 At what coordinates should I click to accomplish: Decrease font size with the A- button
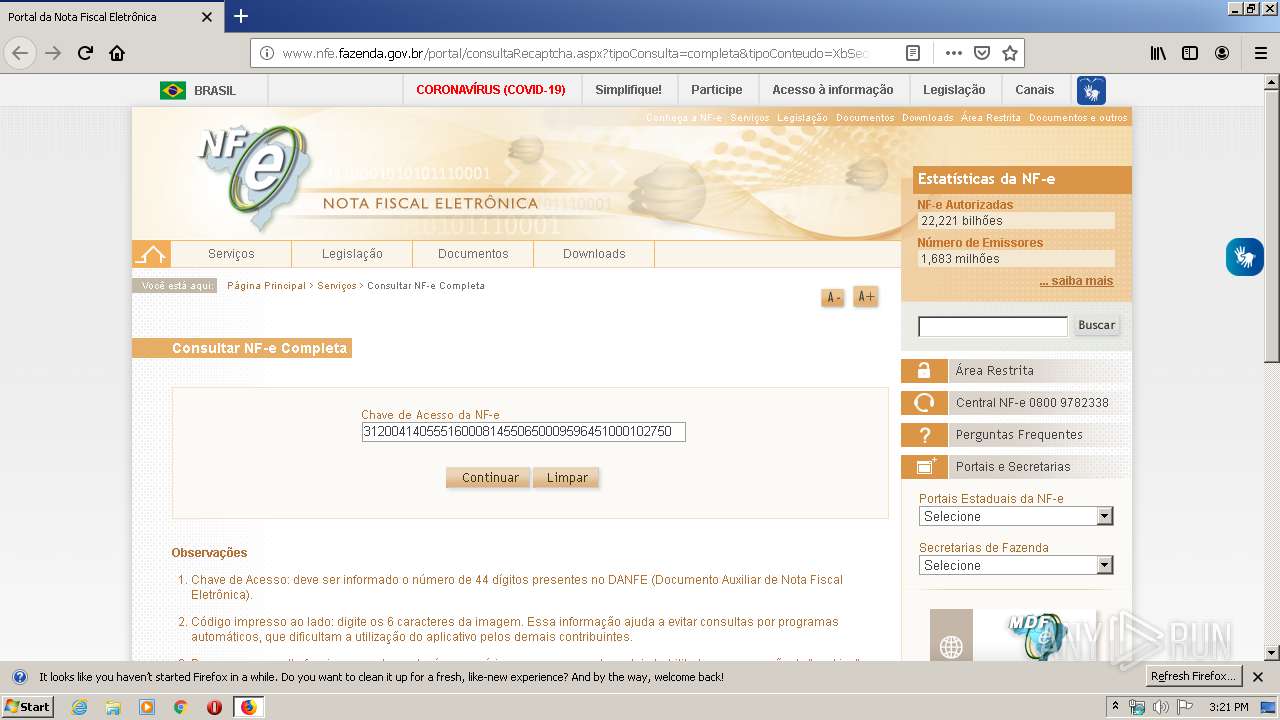coord(832,297)
